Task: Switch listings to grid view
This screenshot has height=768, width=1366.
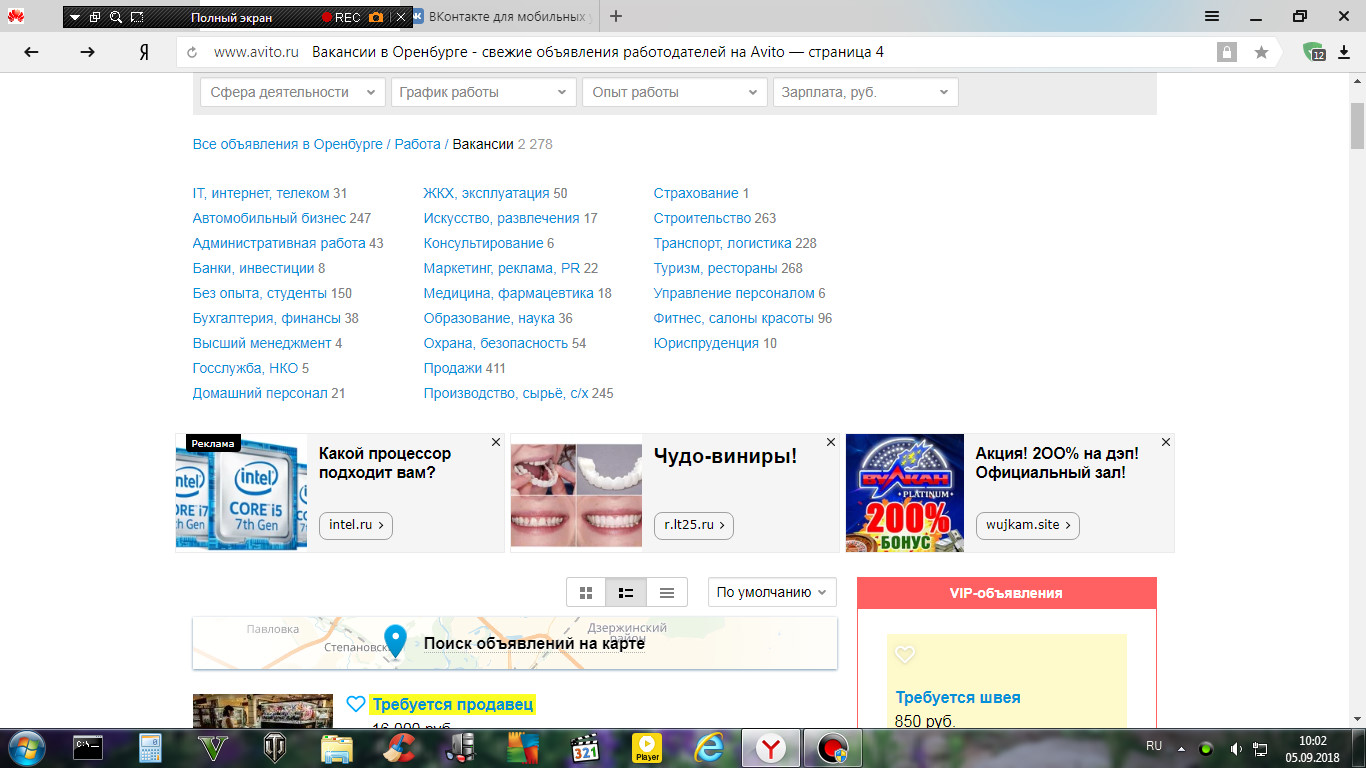Action: coord(586,592)
